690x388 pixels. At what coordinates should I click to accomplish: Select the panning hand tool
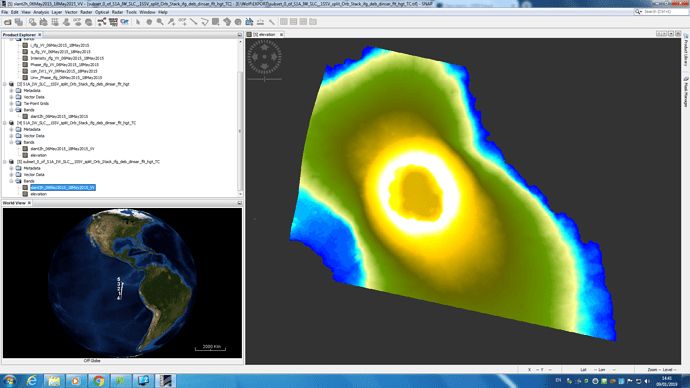click(149, 22)
